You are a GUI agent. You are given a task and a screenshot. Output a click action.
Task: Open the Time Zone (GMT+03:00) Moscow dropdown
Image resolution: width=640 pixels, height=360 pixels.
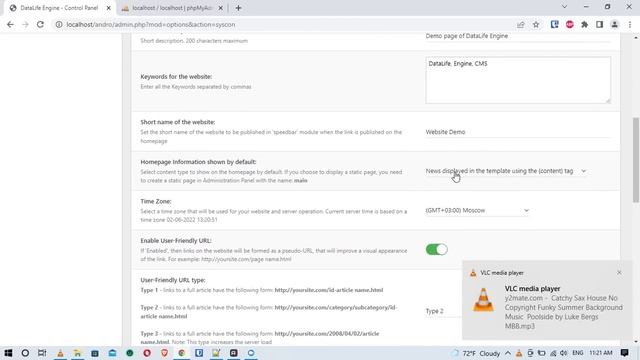tap(477, 210)
